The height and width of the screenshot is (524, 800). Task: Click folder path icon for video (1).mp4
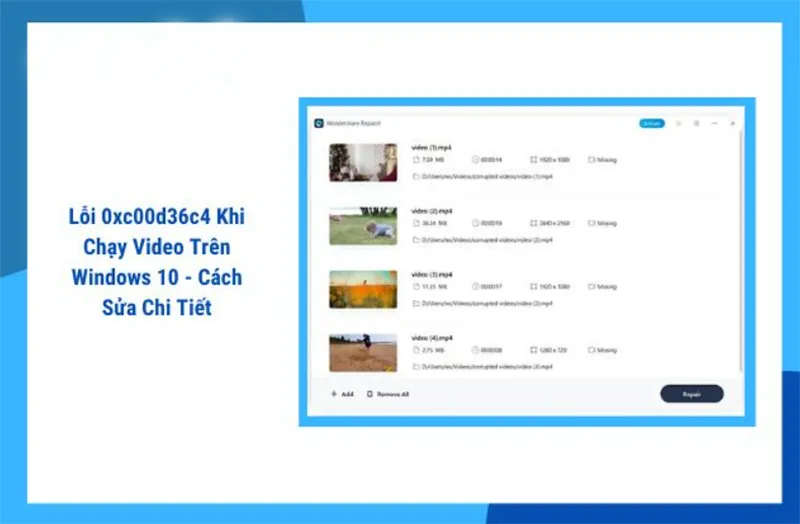(416, 177)
